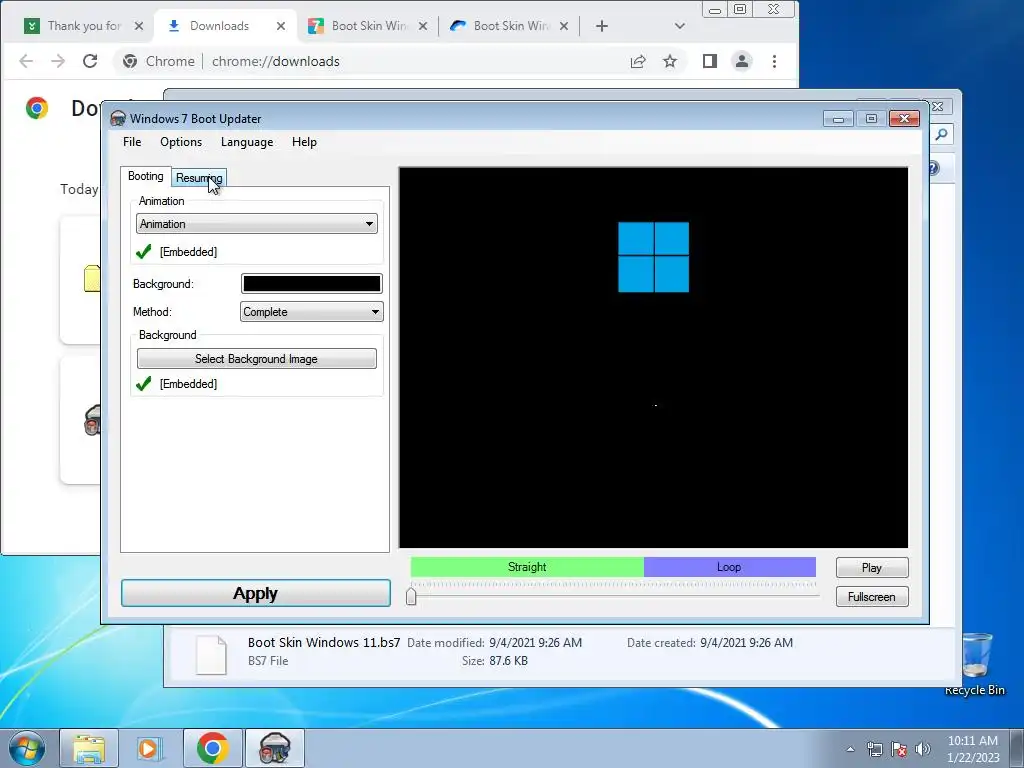The width and height of the screenshot is (1024, 768).
Task: Toggle Chrome side panel icon
Action: [710, 61]
